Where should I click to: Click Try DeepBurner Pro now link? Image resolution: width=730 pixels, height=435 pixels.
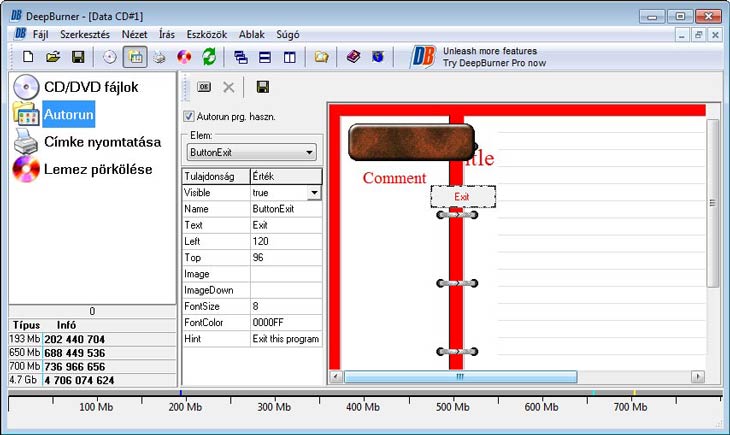(x=494, y=63)
